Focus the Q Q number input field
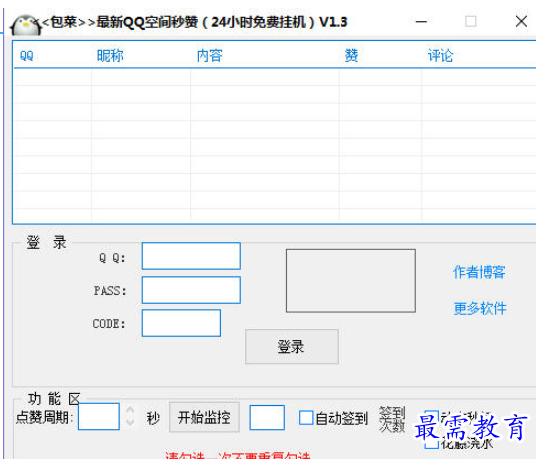The image size is (536, 459). pos(191,256)
